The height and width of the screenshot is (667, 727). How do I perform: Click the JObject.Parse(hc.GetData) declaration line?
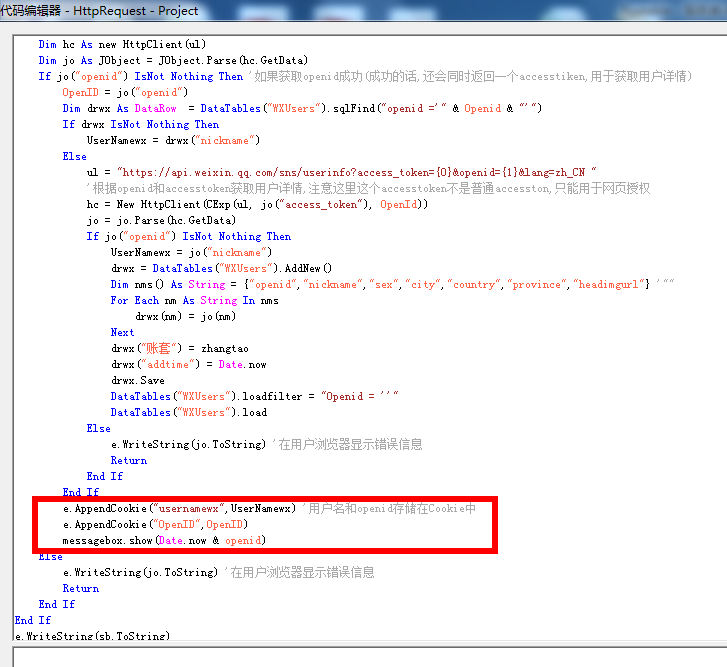tap(173, 60)
